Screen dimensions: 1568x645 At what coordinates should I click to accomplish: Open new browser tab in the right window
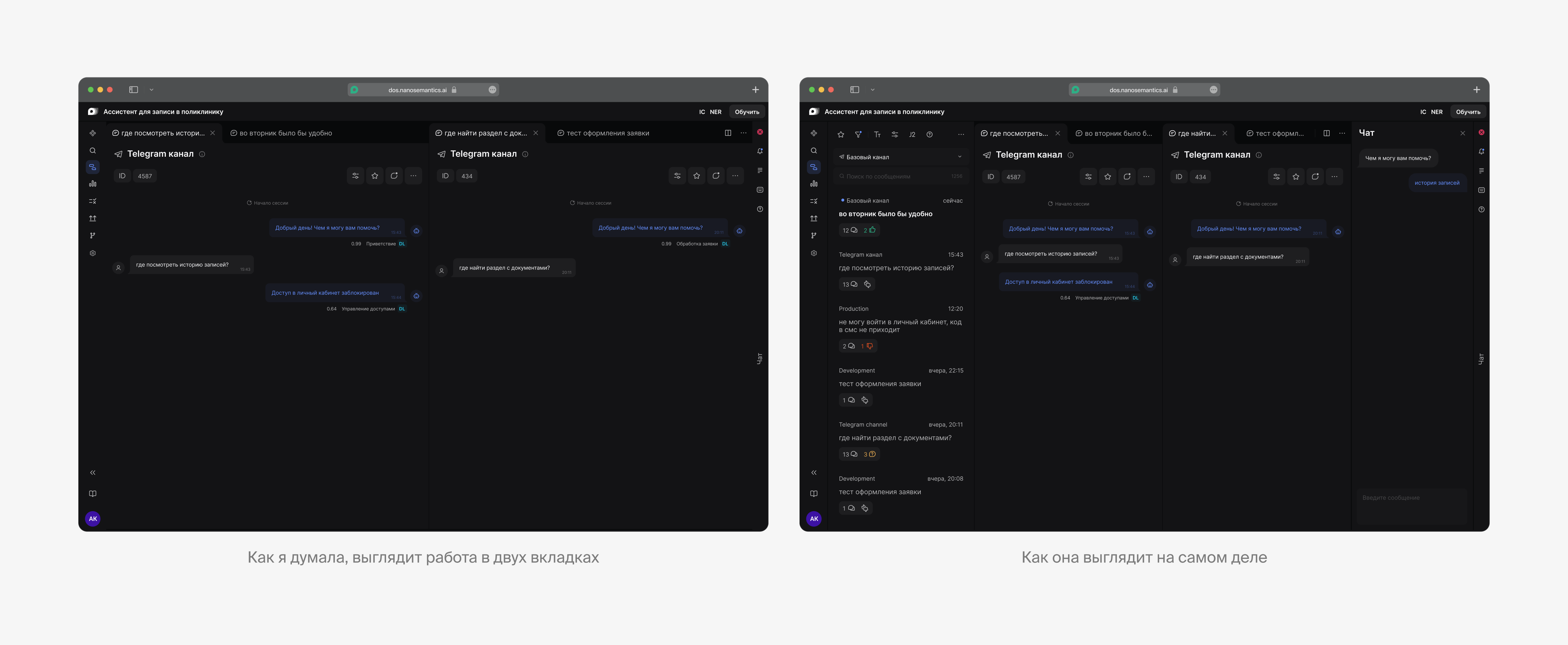pyautogui.click(x=1477, y=89)
